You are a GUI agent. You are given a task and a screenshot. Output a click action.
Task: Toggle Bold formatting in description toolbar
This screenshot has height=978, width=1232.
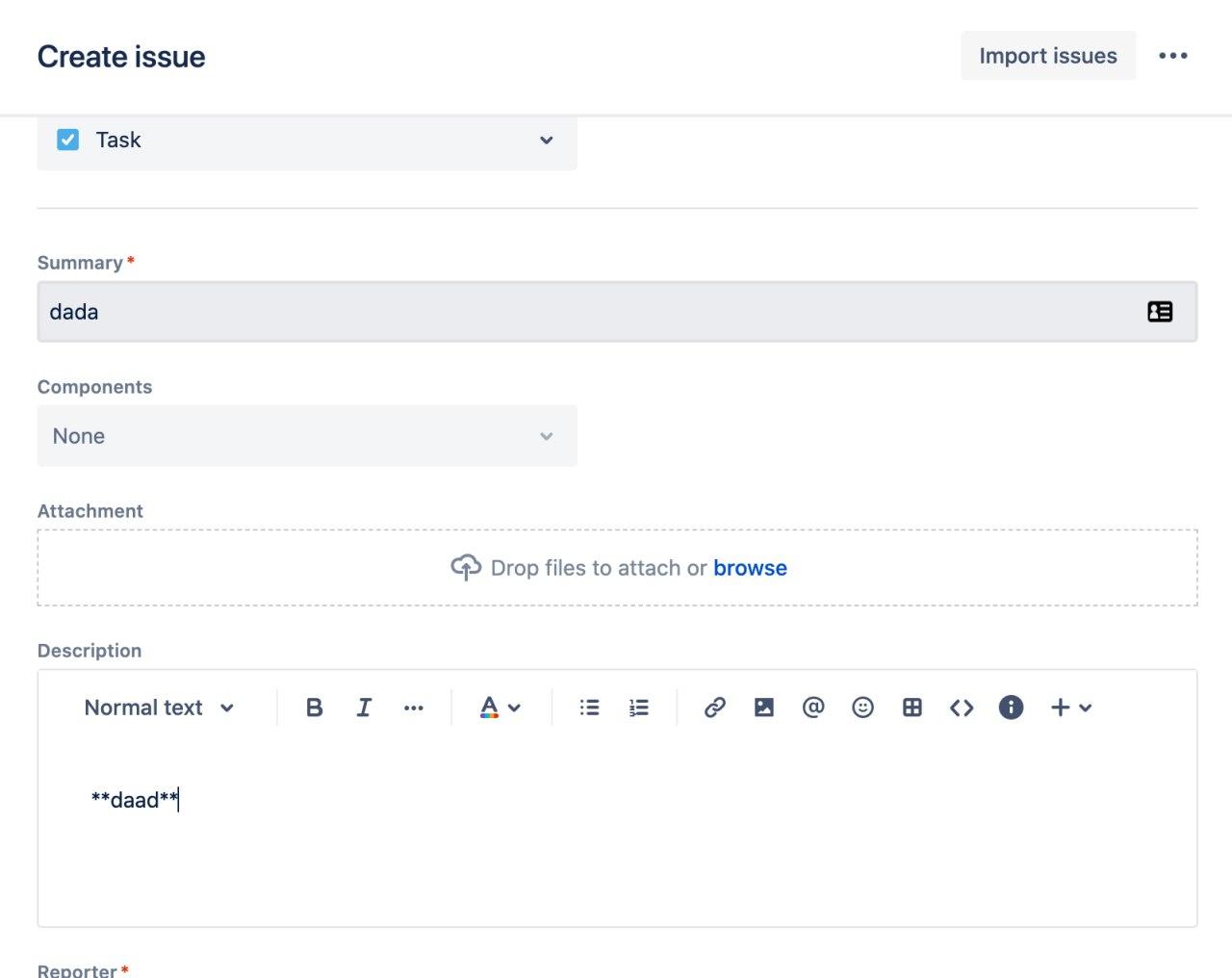(314, 708)
